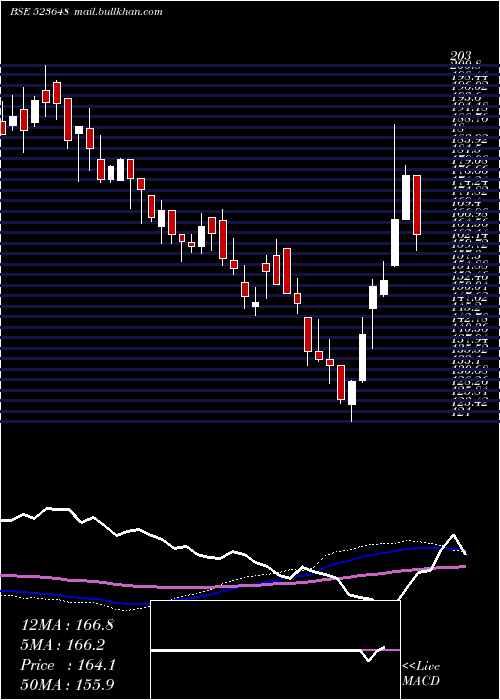The image size is (500, 700).
Task: Click the 50MA : 155.9 reading
Action: click(x=67, y=685)
